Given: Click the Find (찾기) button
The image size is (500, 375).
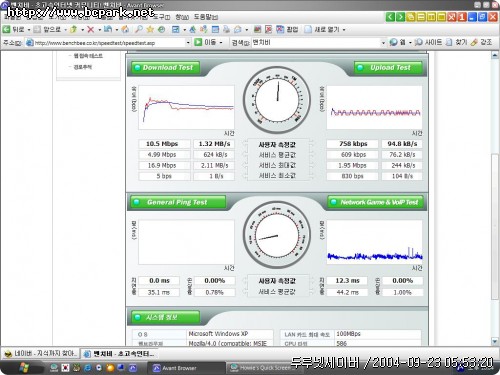Looking at the screenshot, I should pyautogui.click(x=456, y=42).
